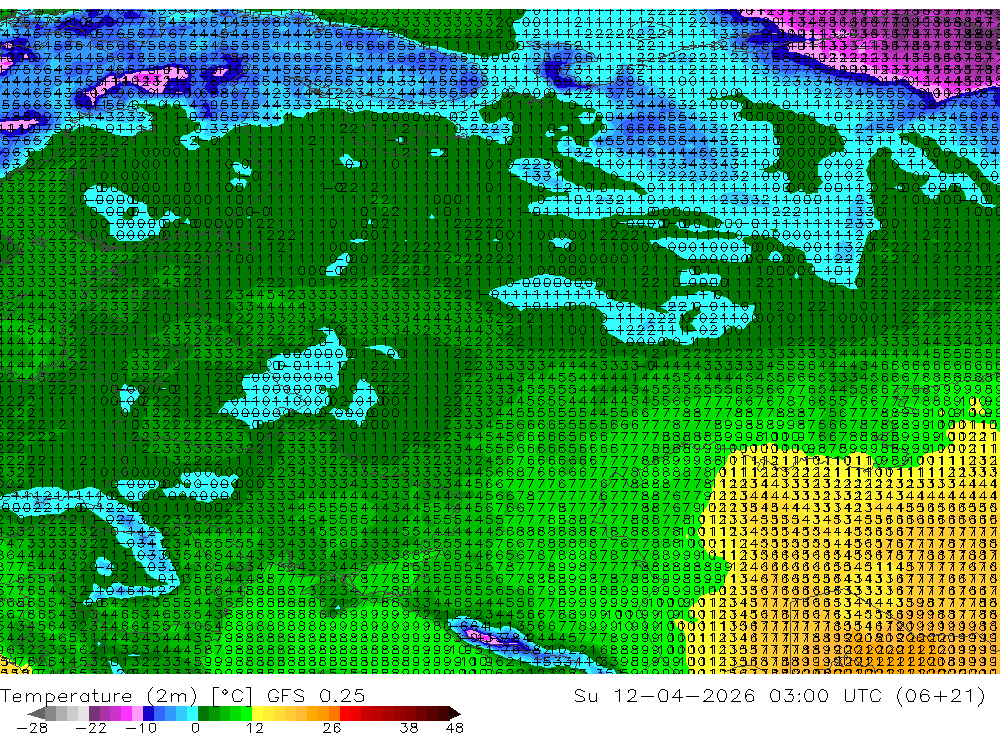Click the "48" scale label
The image size is (1000, 733).
coord(455,728)
